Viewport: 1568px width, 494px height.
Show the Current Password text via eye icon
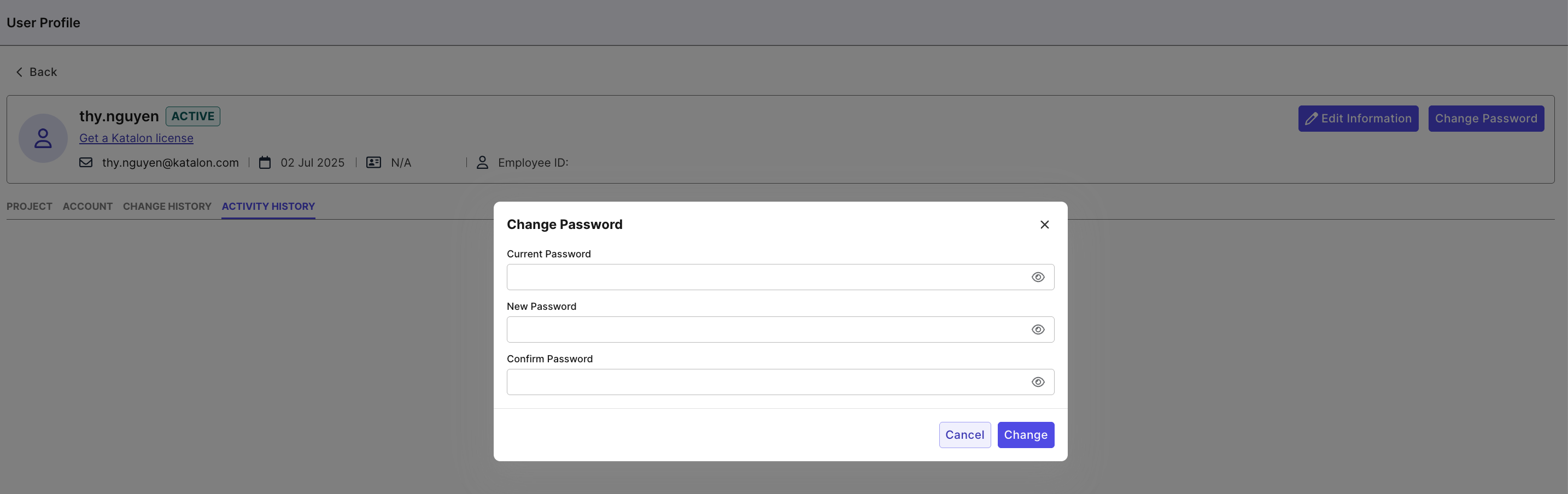point(1038,278)
